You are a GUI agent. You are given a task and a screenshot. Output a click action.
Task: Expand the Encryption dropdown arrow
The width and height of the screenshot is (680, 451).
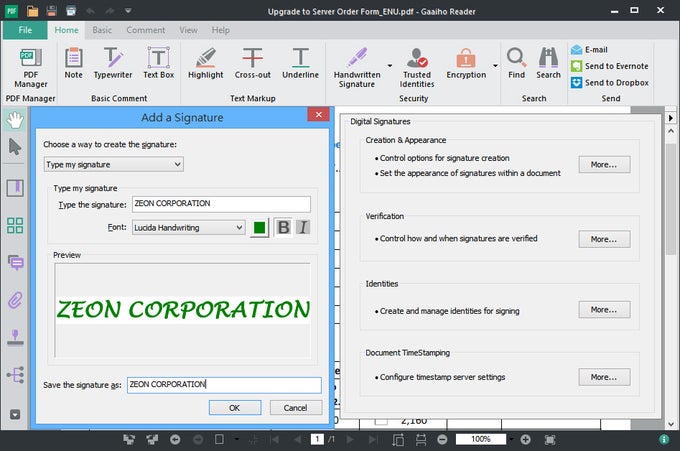[x=495, y=66]
